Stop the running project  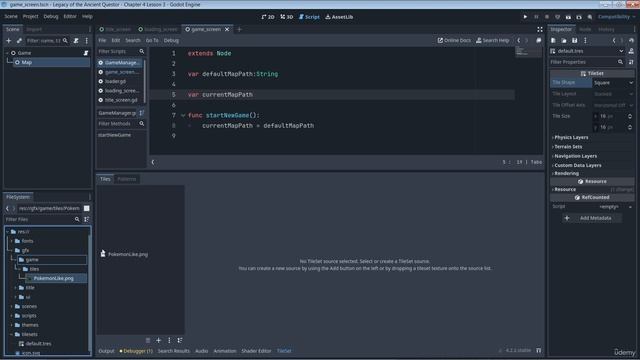[547, 17]
